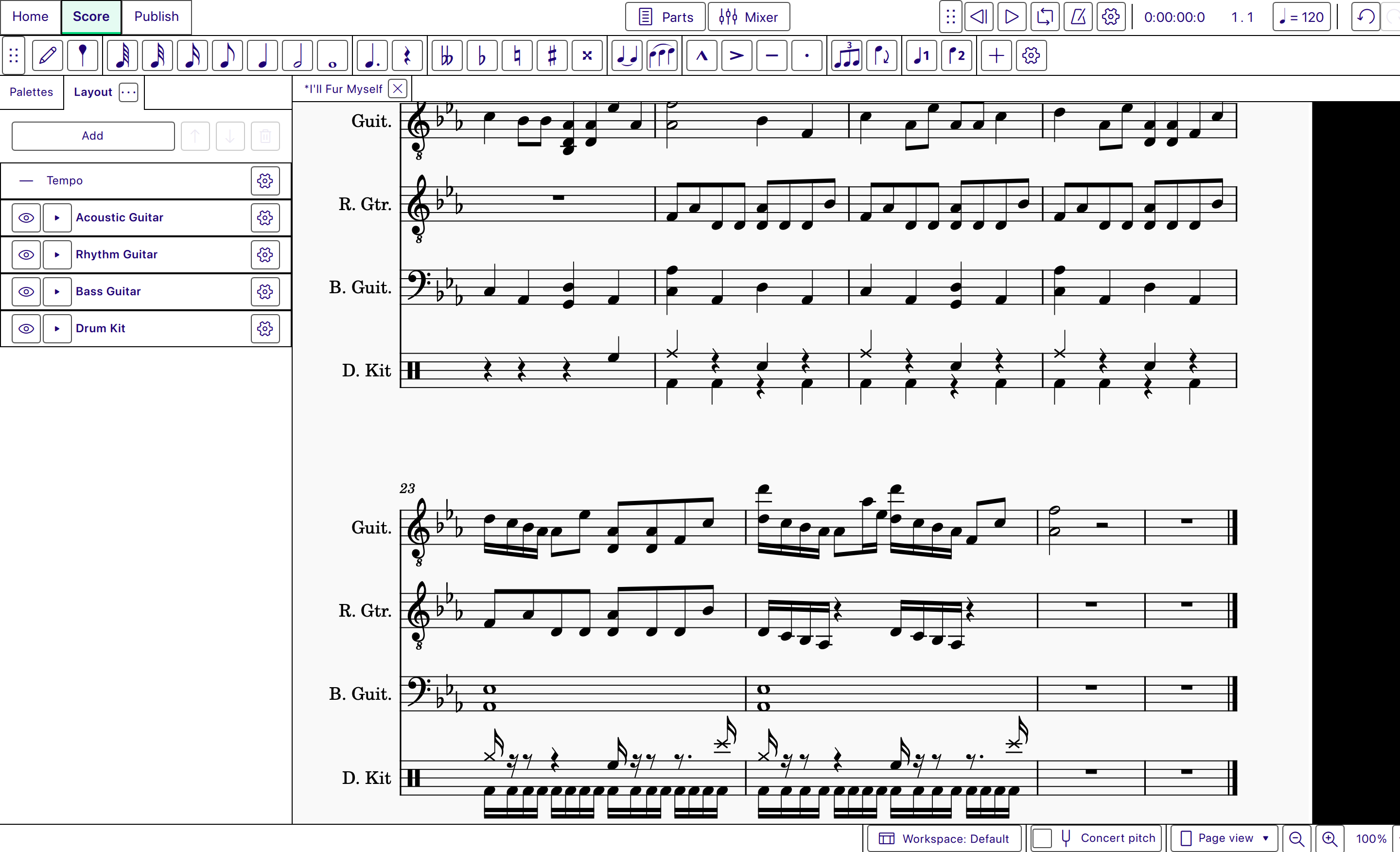This screenshot has width=1400, height=852.
Task: Toggle the metronome icon
Action: coord(1078,17)
